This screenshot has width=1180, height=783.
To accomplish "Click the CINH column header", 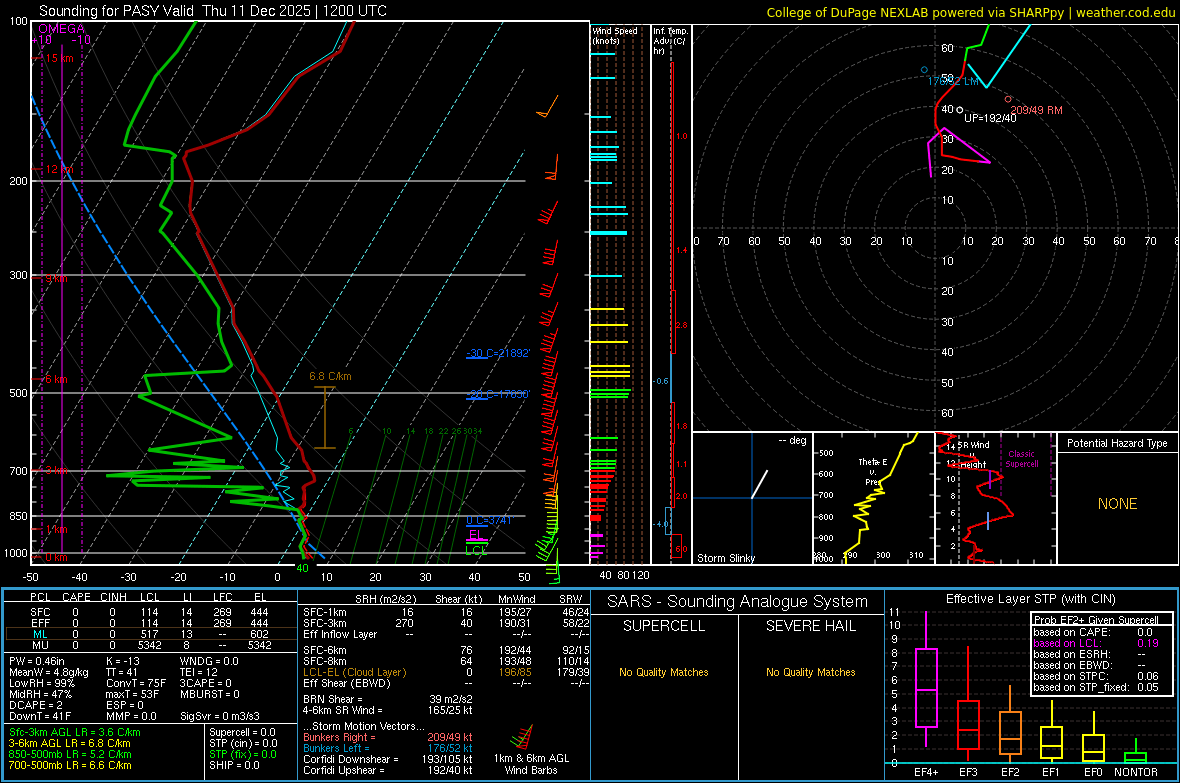I will pos(114,597).
